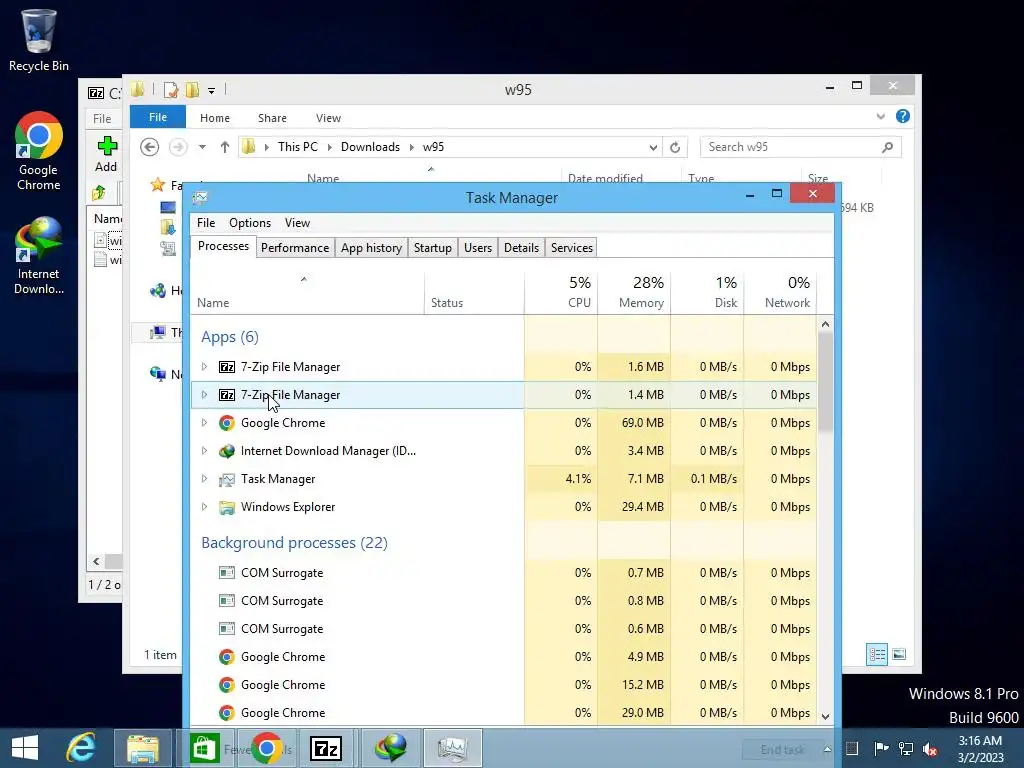Click first 7-Zip File Manager process icon
This screenshot has width=1024, height=768.
(227, 367)
